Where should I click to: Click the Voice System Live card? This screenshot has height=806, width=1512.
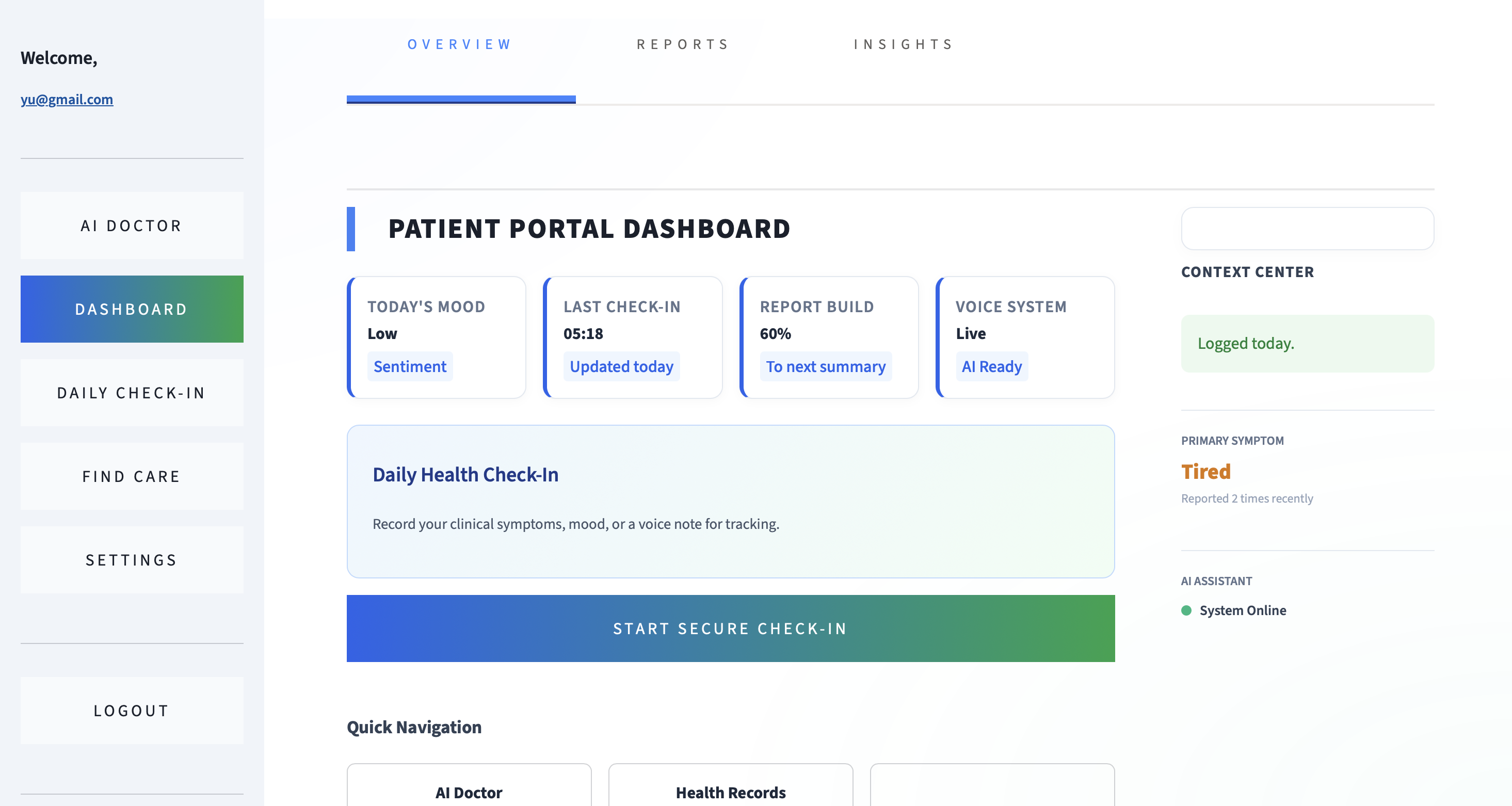tap(1025, 337)
